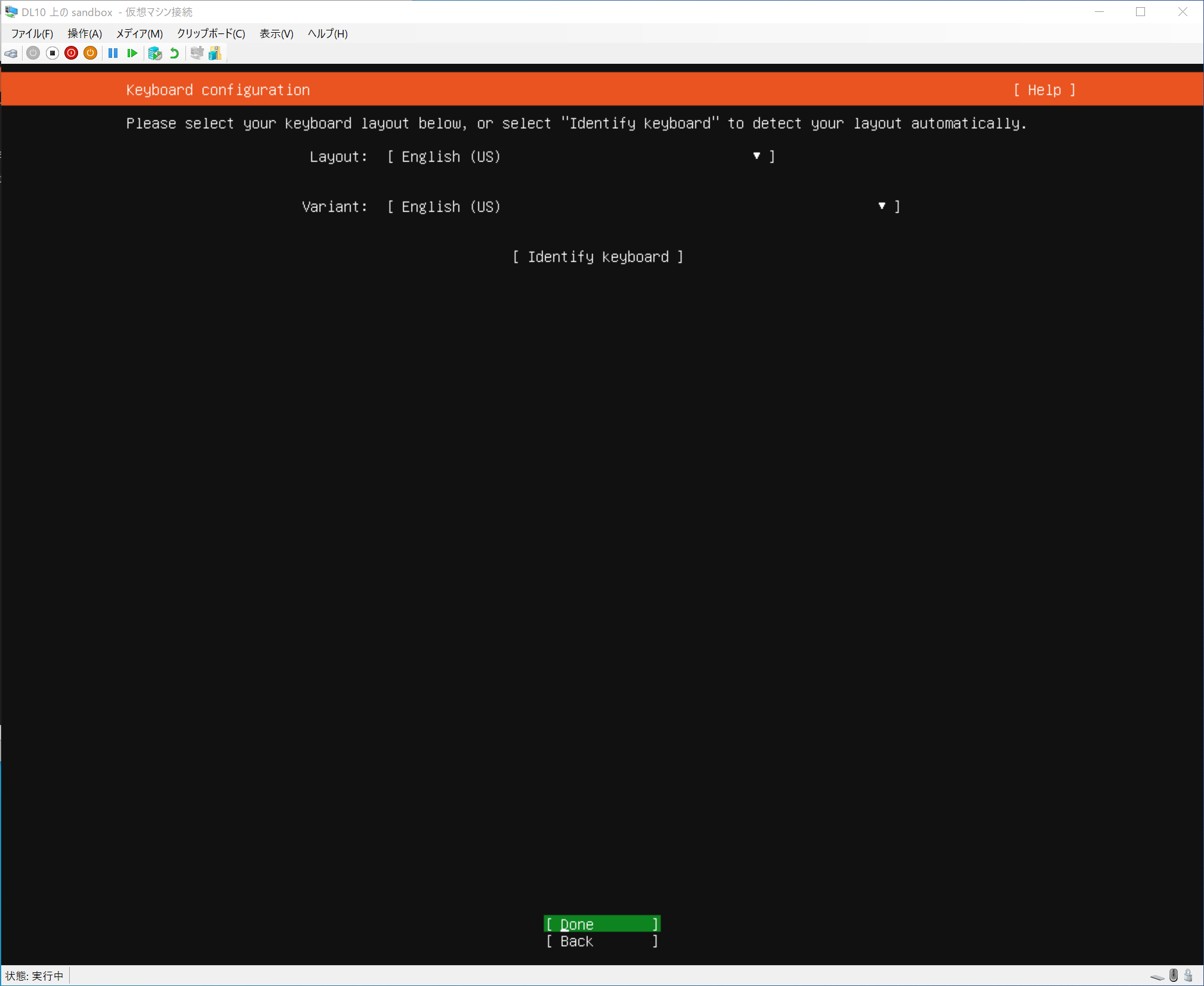Click the Enhanced Session toolbar icon
Image resolution: width=1204 pixels, height=986 pixels.
(197, 54)
